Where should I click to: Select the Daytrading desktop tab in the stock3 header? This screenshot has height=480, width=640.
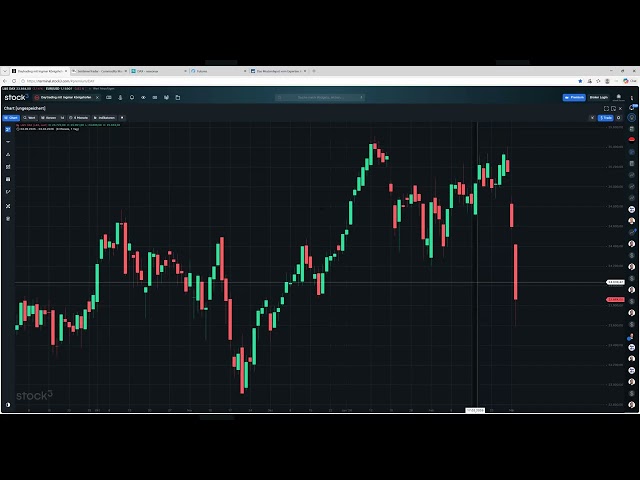[x=63, y=98]
